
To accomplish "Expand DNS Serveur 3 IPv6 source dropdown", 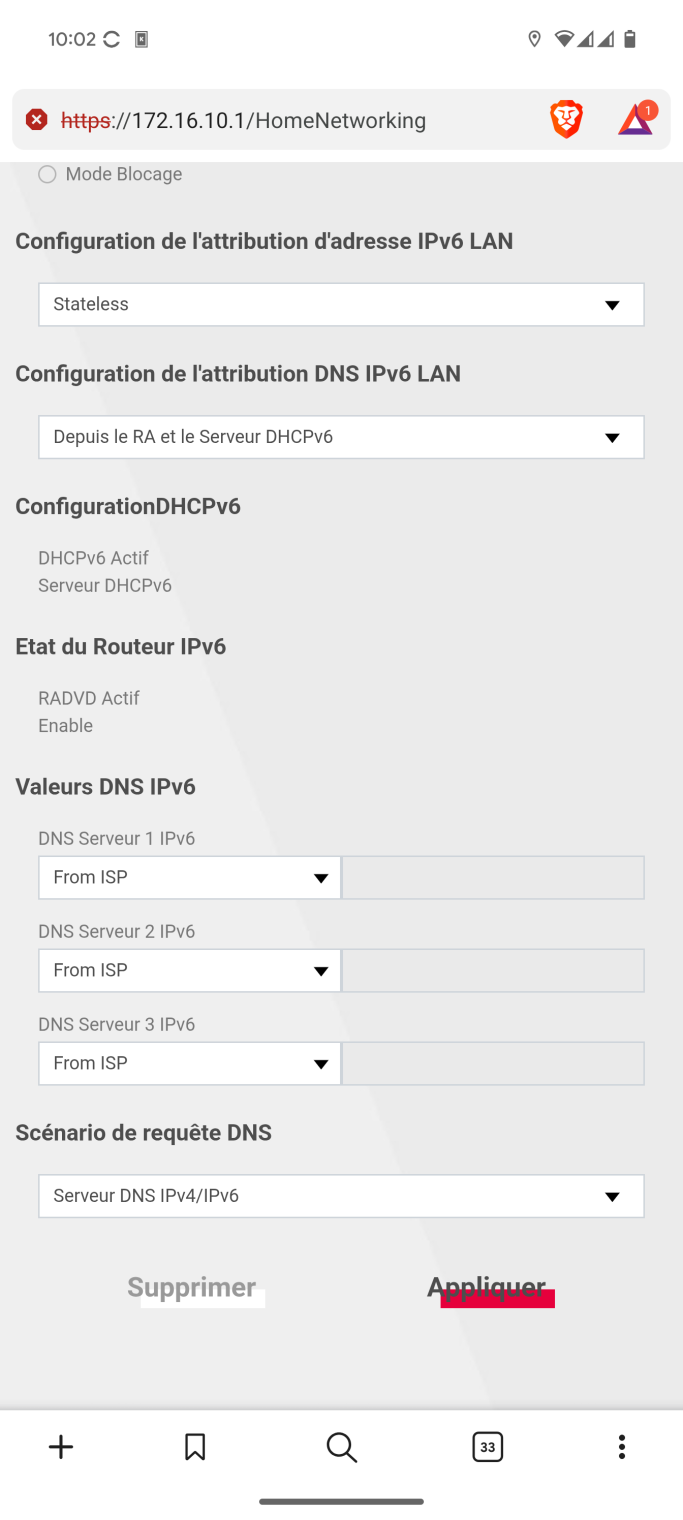I will click(190, 1063).
